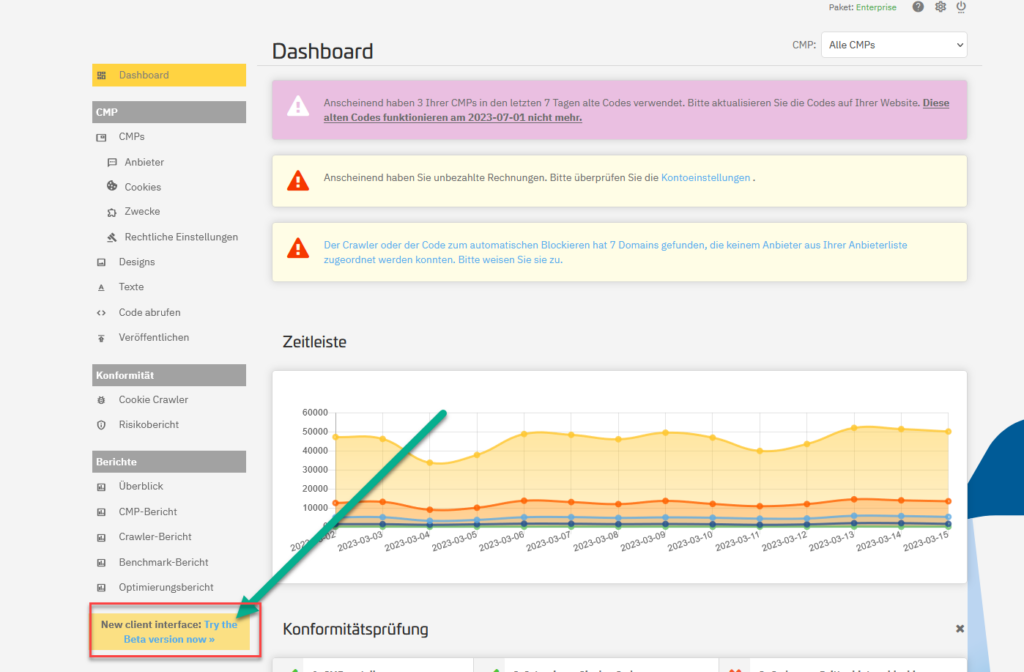The width and height of the screenshot is (1024, 672).
Task: Open Rechtliche Einstellungen gavel icon
Action: 112,237
